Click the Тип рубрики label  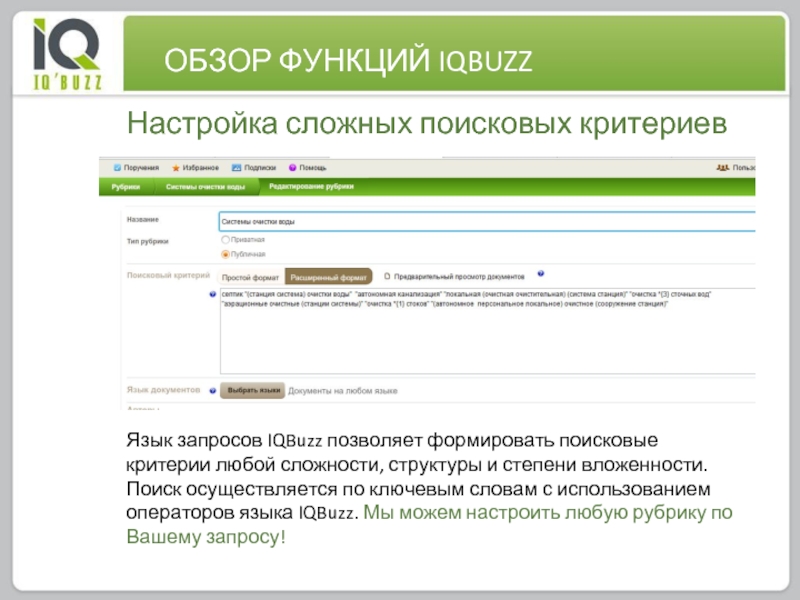coord(147,241)
